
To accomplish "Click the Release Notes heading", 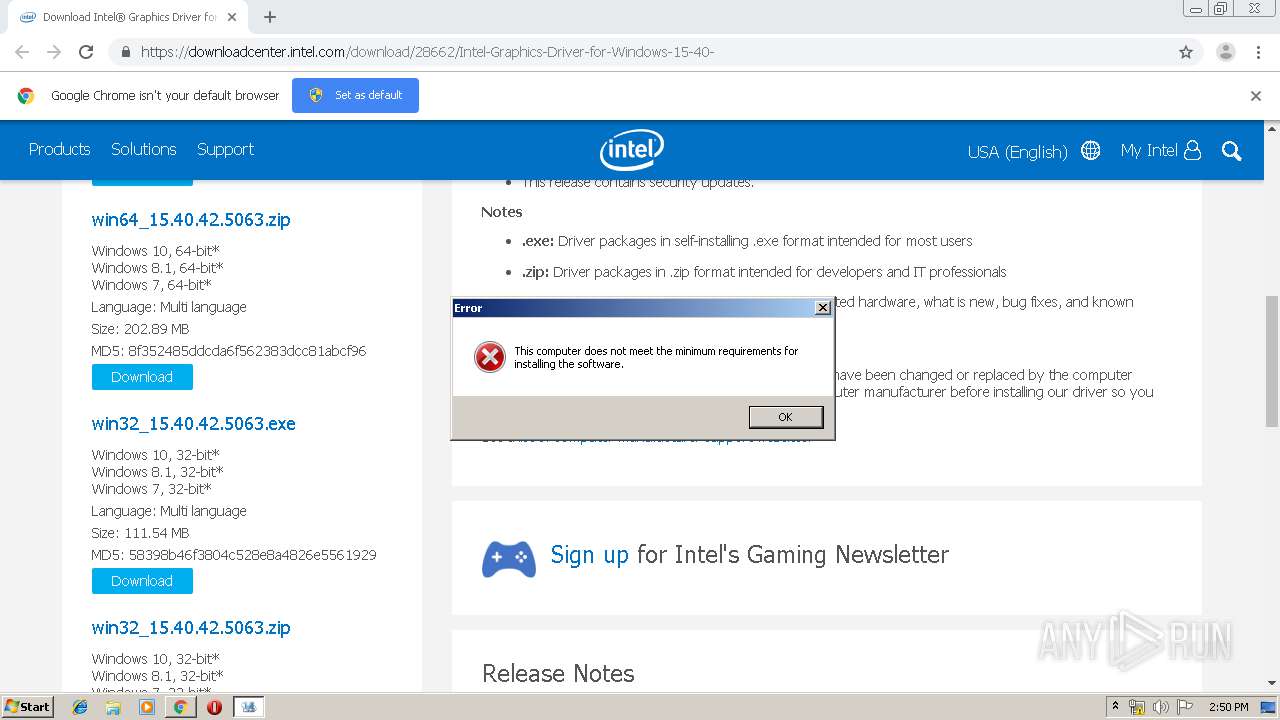I will click(x=558, y=674).
